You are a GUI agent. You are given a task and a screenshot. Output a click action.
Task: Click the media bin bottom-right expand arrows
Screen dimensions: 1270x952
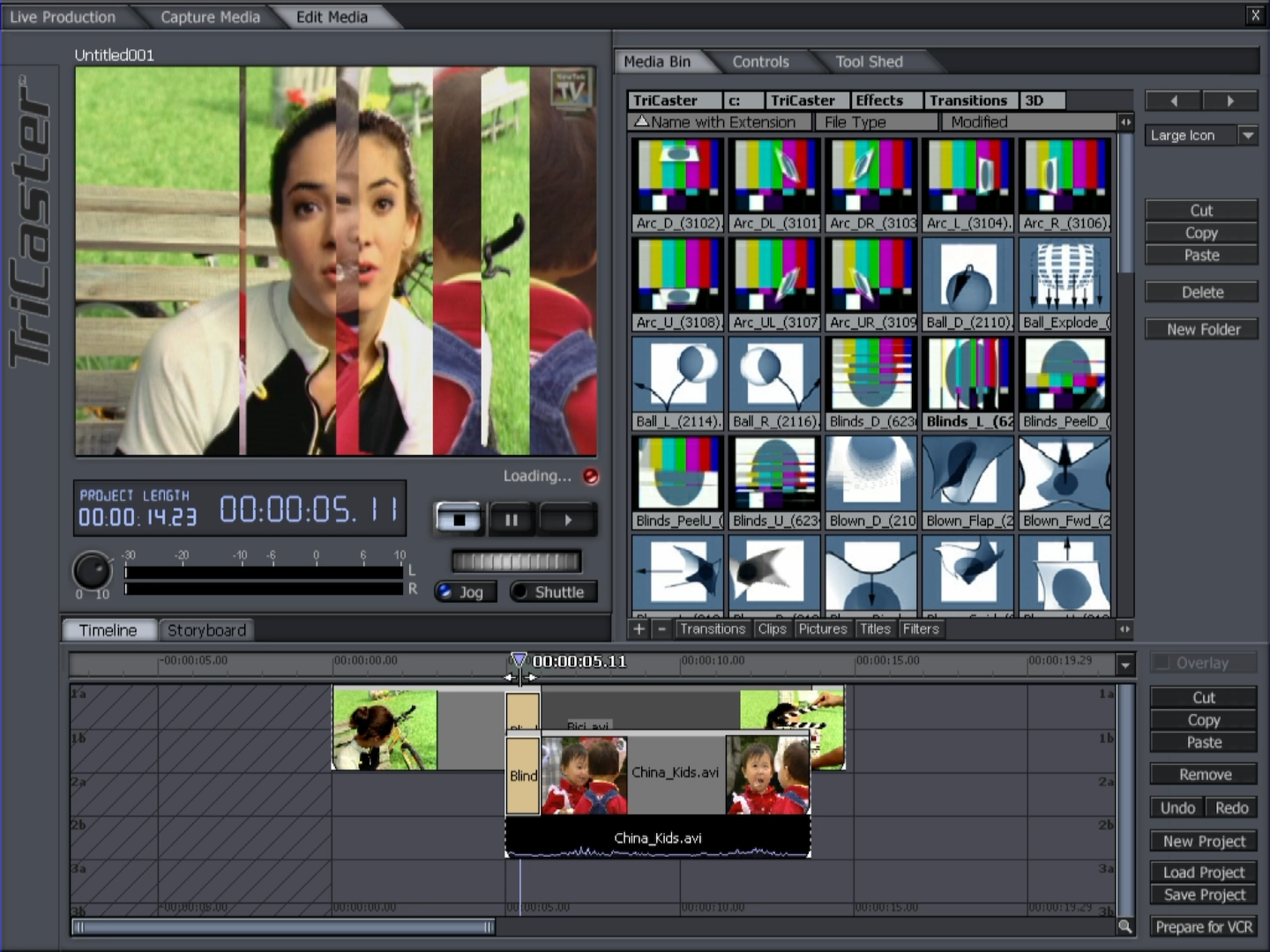[1124, 628]
